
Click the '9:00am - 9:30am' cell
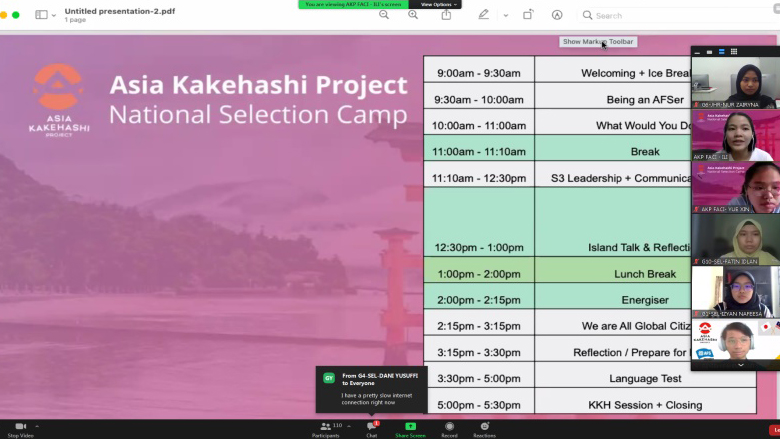479,69
